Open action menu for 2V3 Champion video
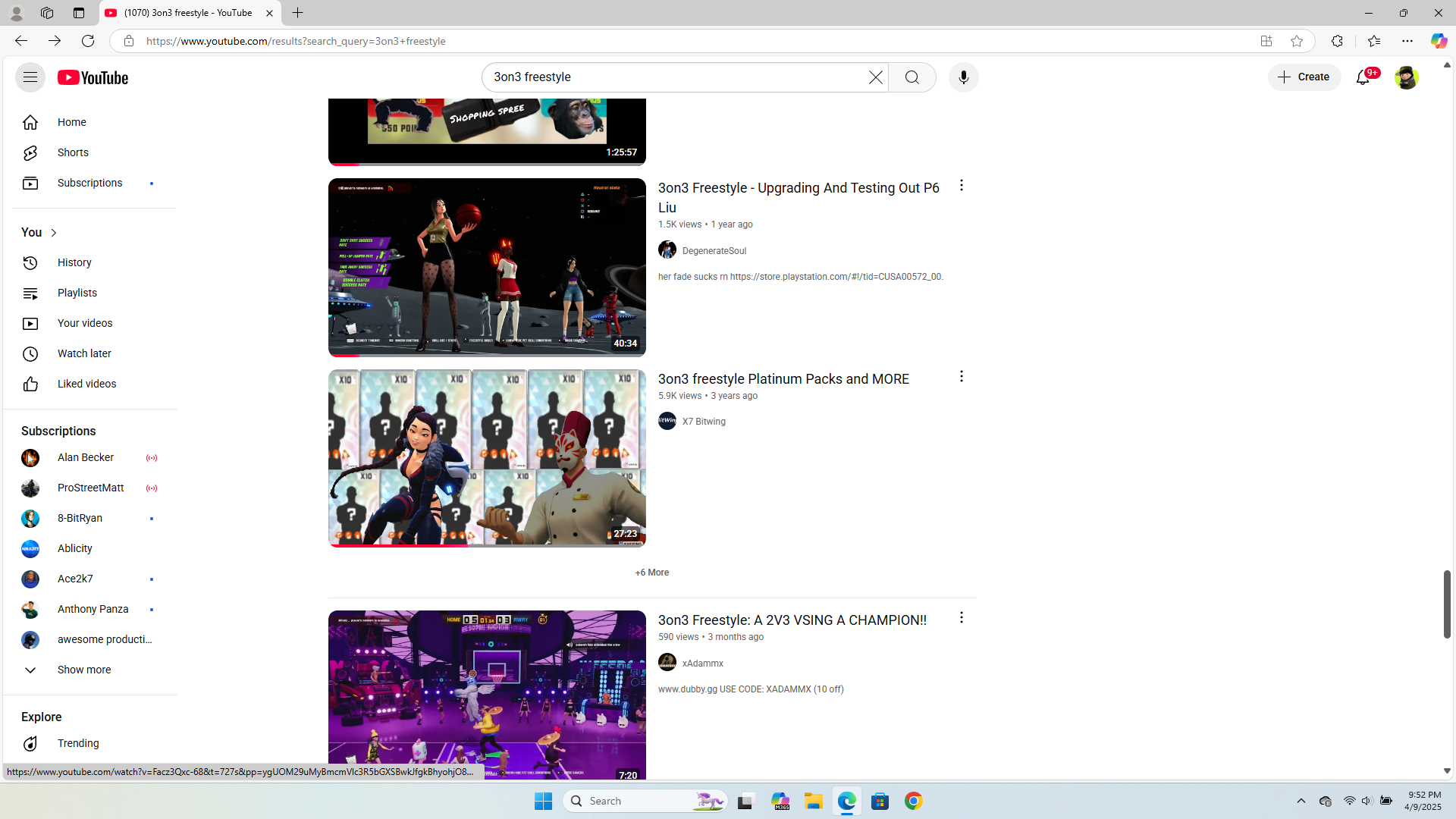1456x819 pixels. pyautogui.click(x=961, y=617)
